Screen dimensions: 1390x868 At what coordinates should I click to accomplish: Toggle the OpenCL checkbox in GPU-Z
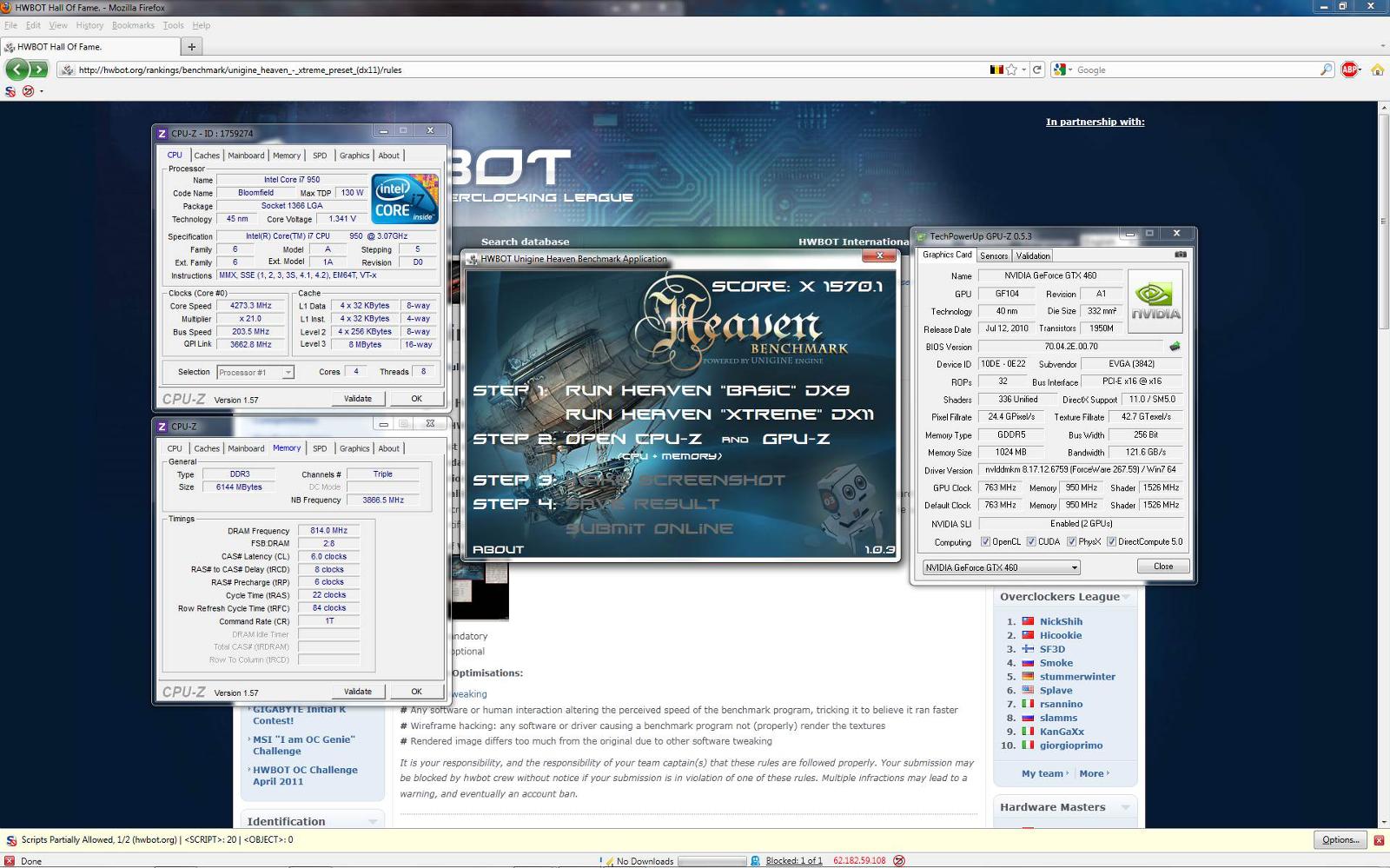click(985, 541)
